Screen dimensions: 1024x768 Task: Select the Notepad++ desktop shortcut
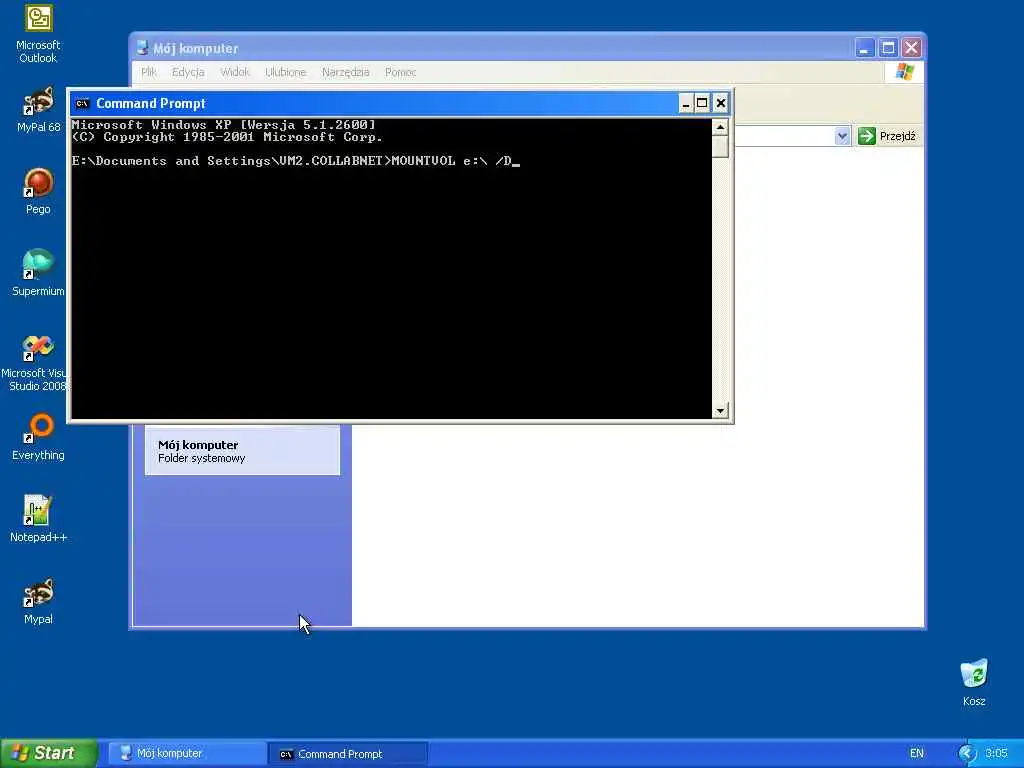[38, 519]
